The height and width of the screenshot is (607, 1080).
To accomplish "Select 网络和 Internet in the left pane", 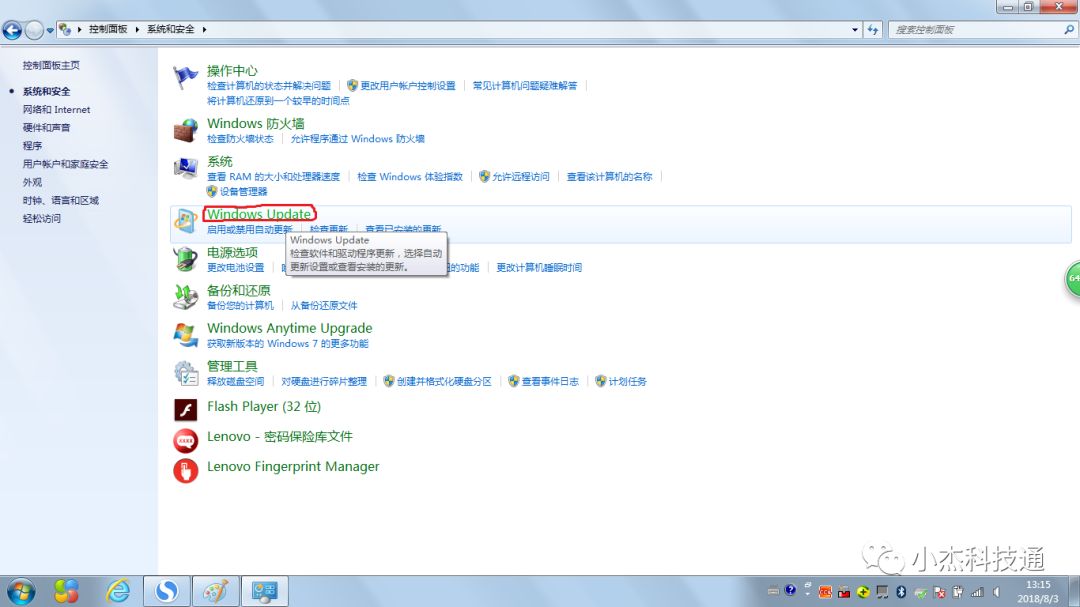I will click(x=56, y=110).
